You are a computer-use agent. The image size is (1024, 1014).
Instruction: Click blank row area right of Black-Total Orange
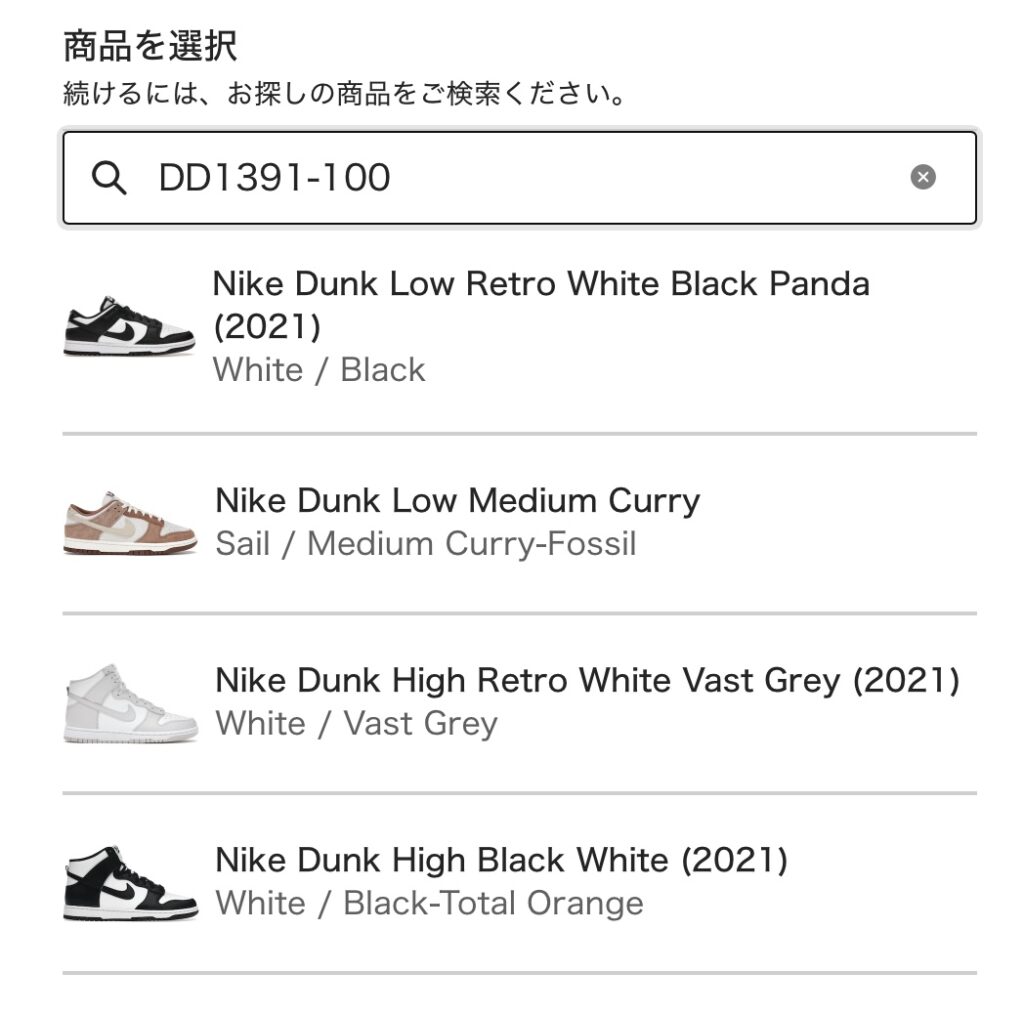810,904
